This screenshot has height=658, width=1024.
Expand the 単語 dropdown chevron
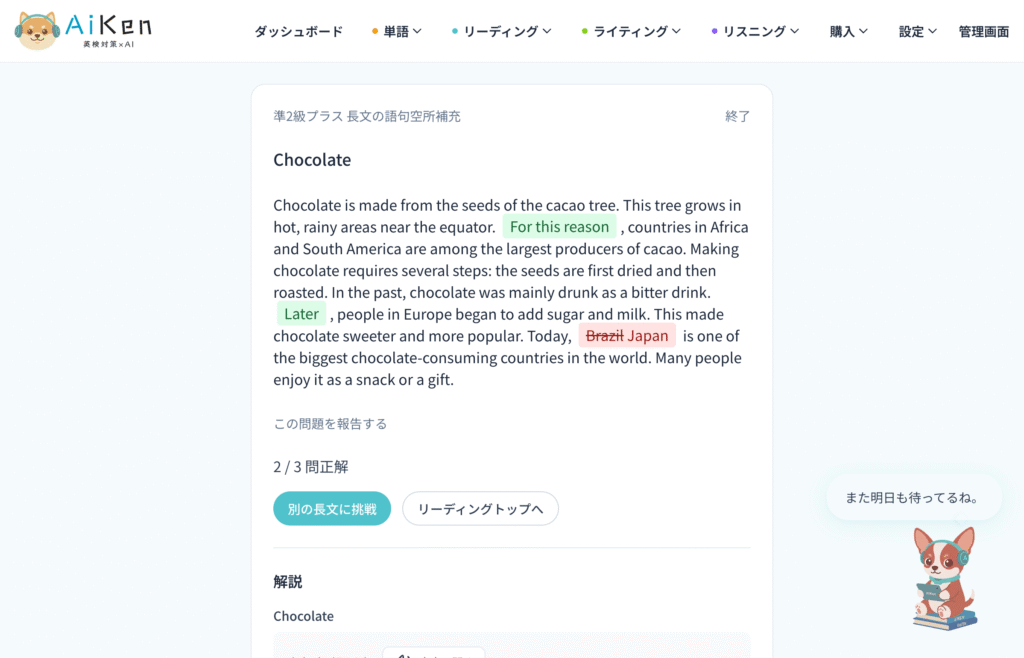coord(417,31)
